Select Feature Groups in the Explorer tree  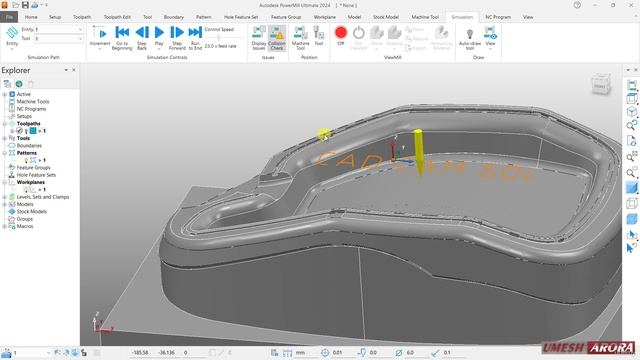[x=33, y=168]
